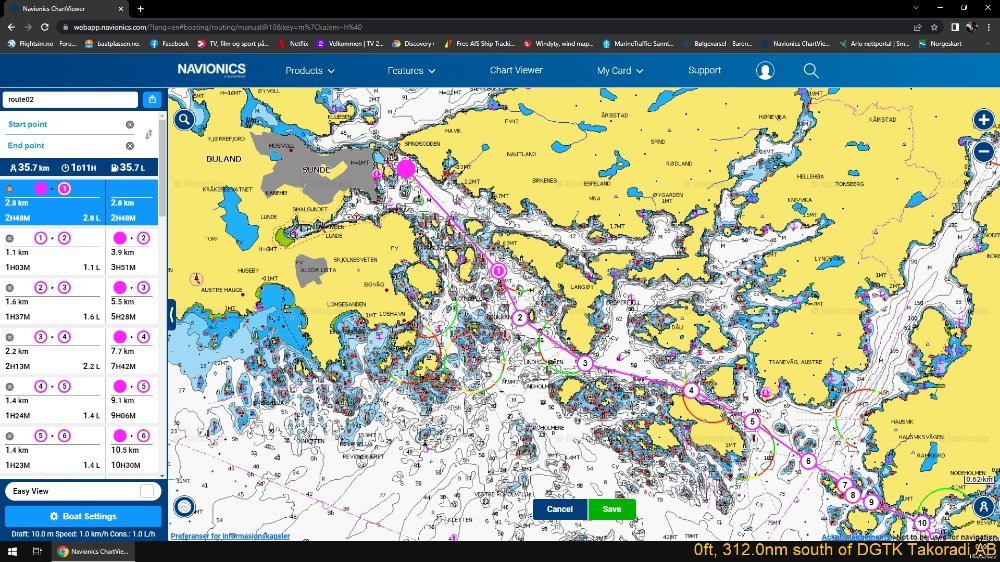The width and height of the screenshot is (1000, 562).
Task: Click the End point input
Action: click(64, 145)
